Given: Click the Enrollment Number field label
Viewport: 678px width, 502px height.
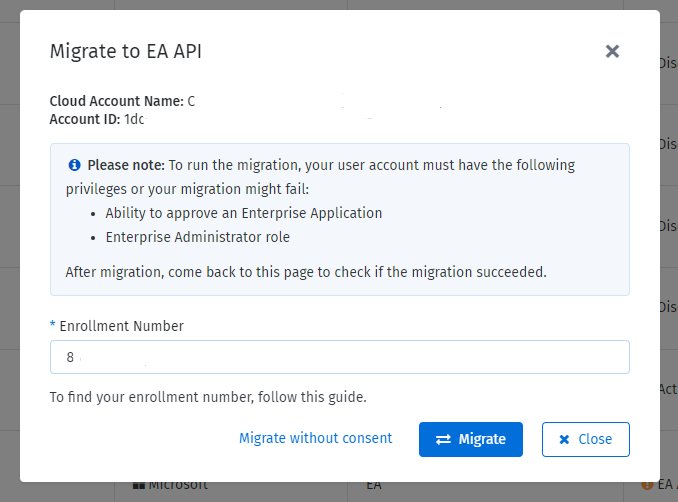Looking at the screenshot, I should (x=121, y=326).
